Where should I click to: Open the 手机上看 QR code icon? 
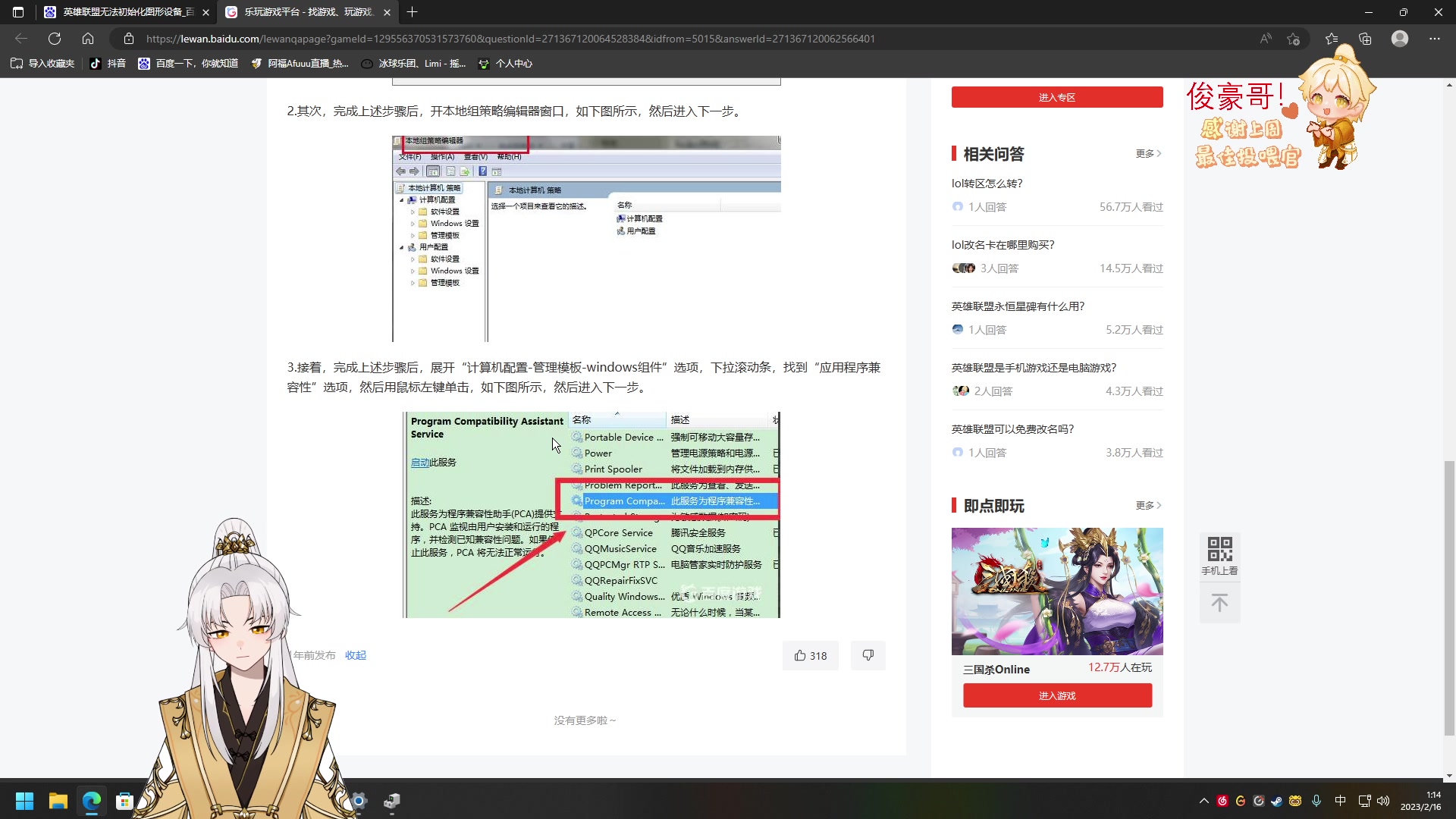pos(1219,556)
